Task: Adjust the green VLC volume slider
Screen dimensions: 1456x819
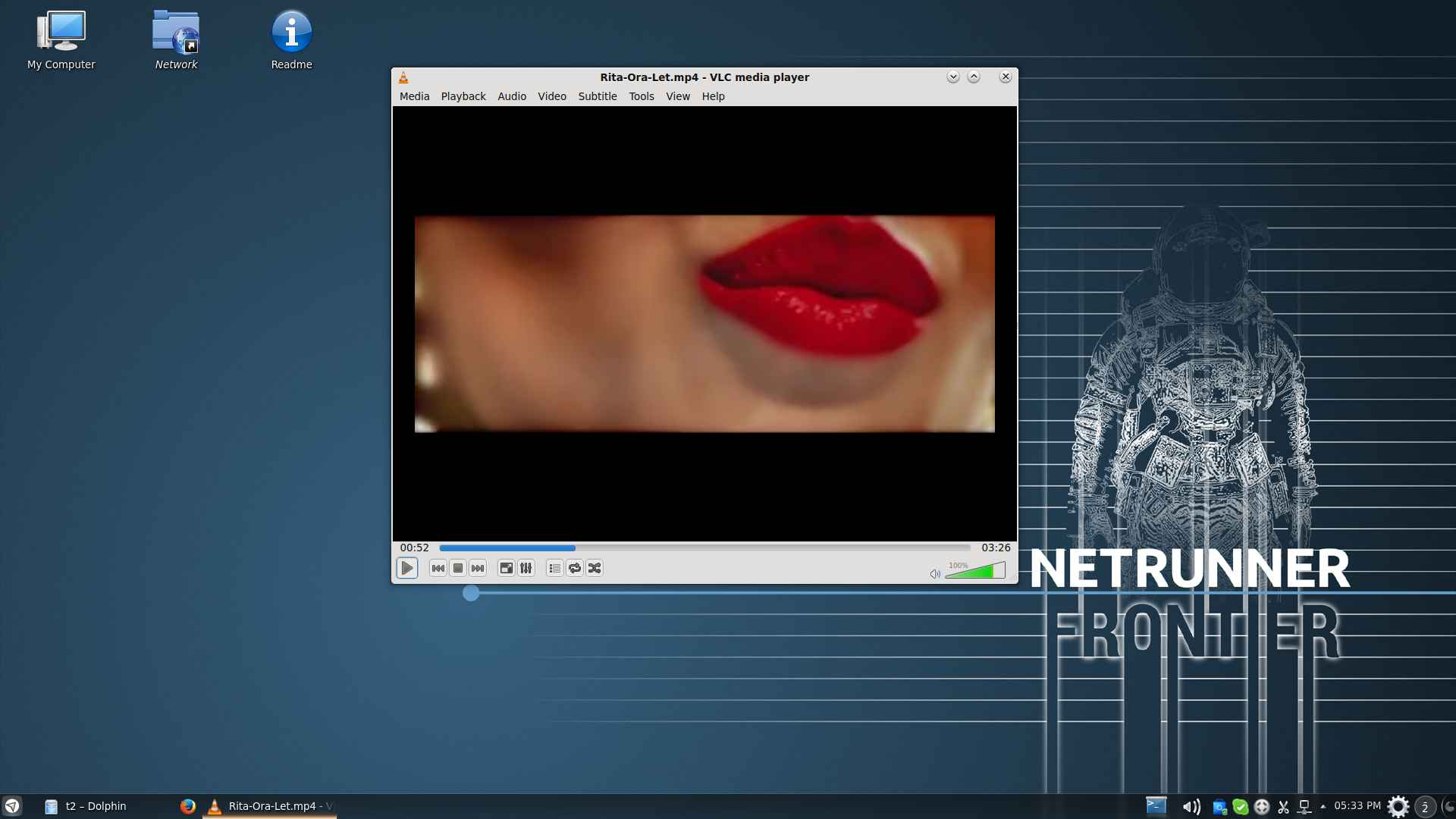Action: tap(975, 570)
